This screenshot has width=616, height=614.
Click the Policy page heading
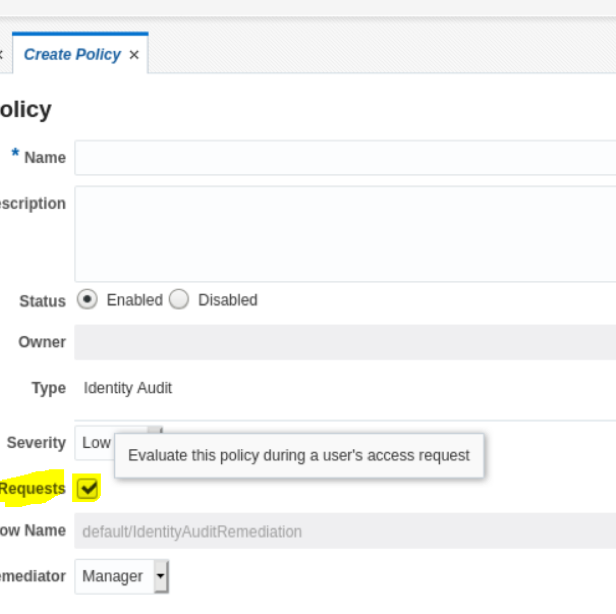coord(25,109)
